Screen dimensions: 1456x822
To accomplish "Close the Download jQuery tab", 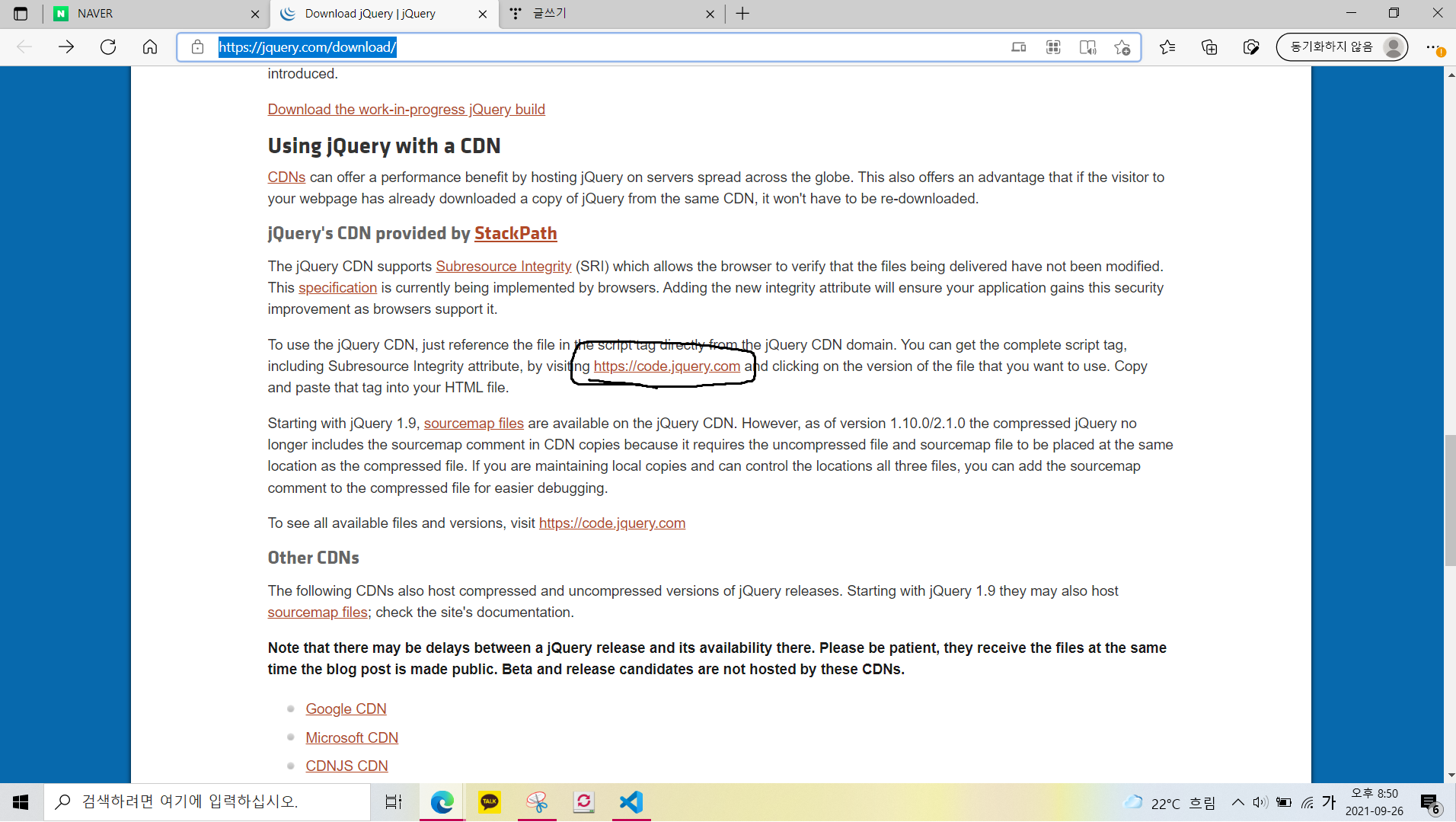I will point(483,14).
